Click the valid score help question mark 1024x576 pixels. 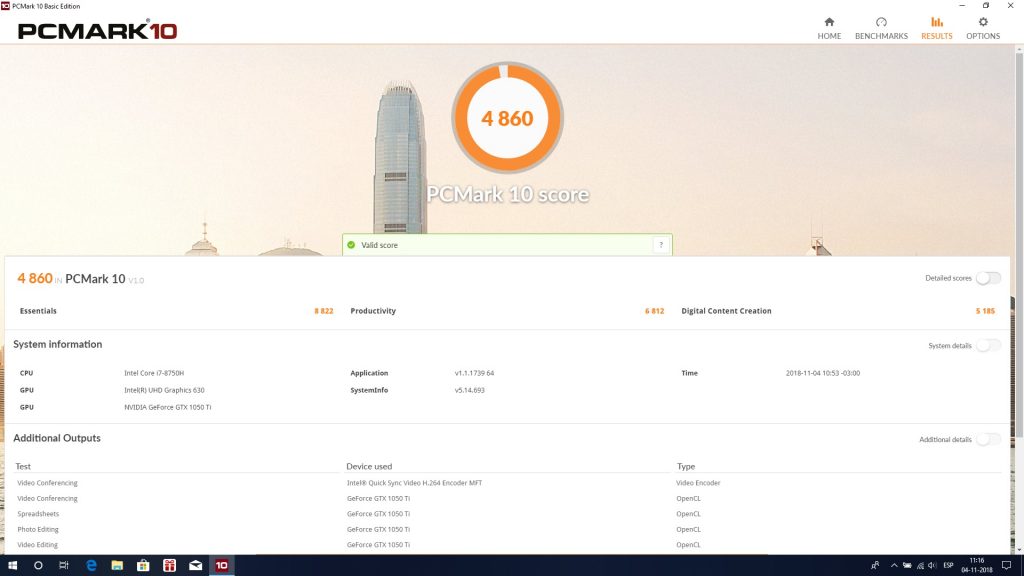click(x=660, y=245)
